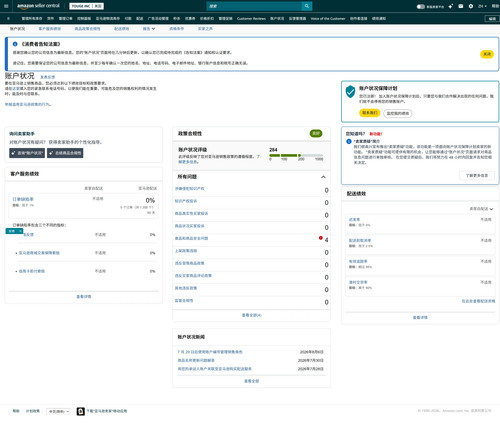Screen dimensions: 500x426
Task: Open the 卖家自配送 dropdown in 配送绩效
Action: coord(481,209)
